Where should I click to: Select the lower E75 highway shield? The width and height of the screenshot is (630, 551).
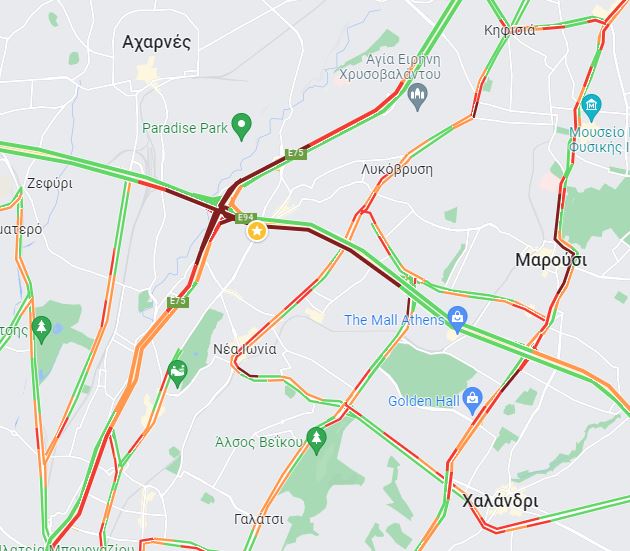(178, 301)
